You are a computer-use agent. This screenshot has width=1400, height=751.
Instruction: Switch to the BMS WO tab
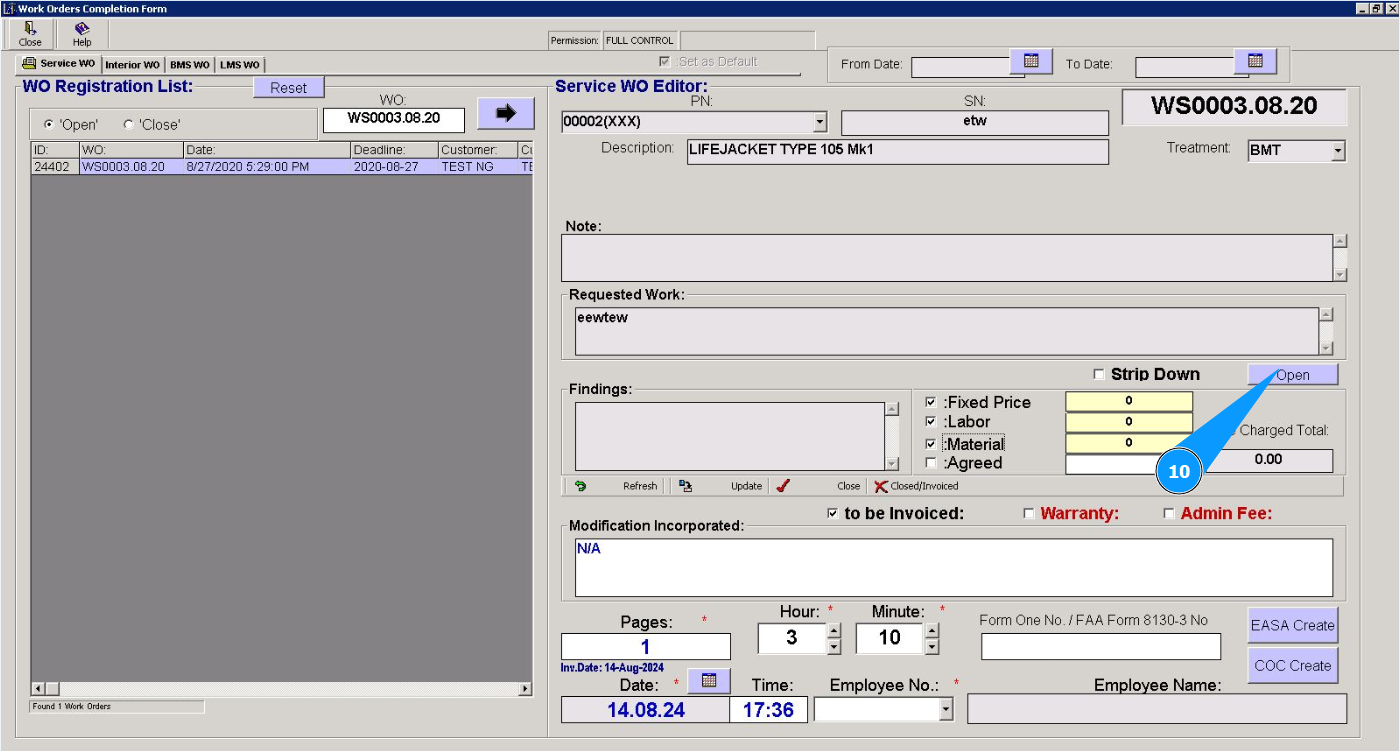point(189,65)
